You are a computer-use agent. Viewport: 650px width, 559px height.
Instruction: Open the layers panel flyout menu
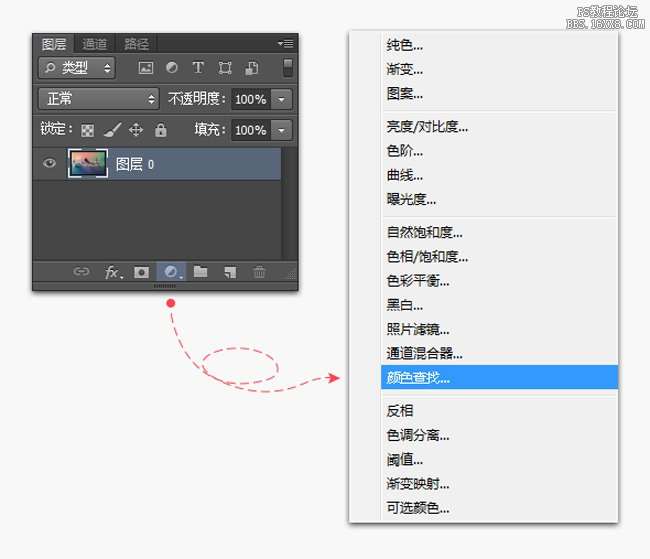(x=286, y=44)
